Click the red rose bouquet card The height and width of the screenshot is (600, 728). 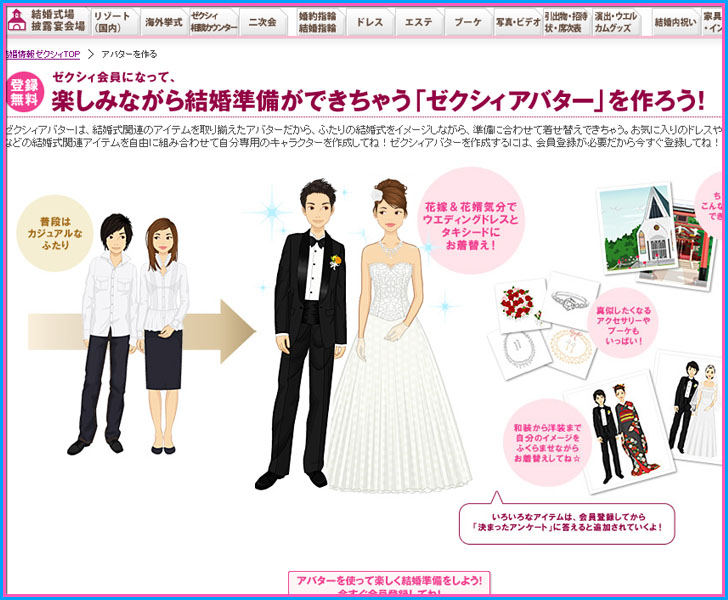click(522, 305)
